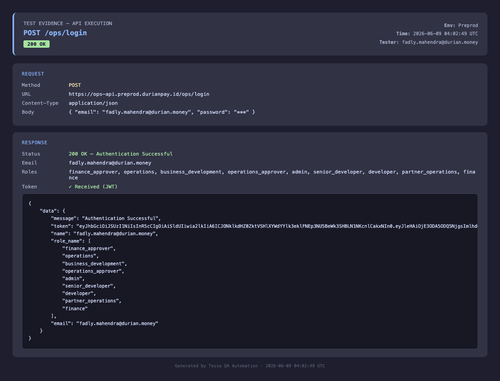Click the response Email value row
Image resolution: width=500 pixels, height=381 pixels.
[x=110, y=163]
